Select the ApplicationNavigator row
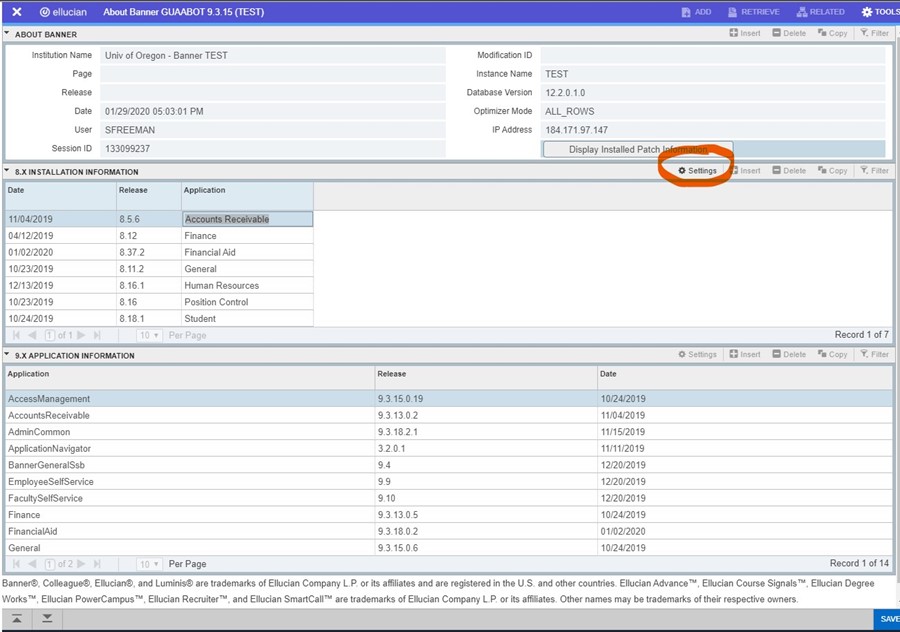Viewport: 900px width, 632px height. pos(449,448)
